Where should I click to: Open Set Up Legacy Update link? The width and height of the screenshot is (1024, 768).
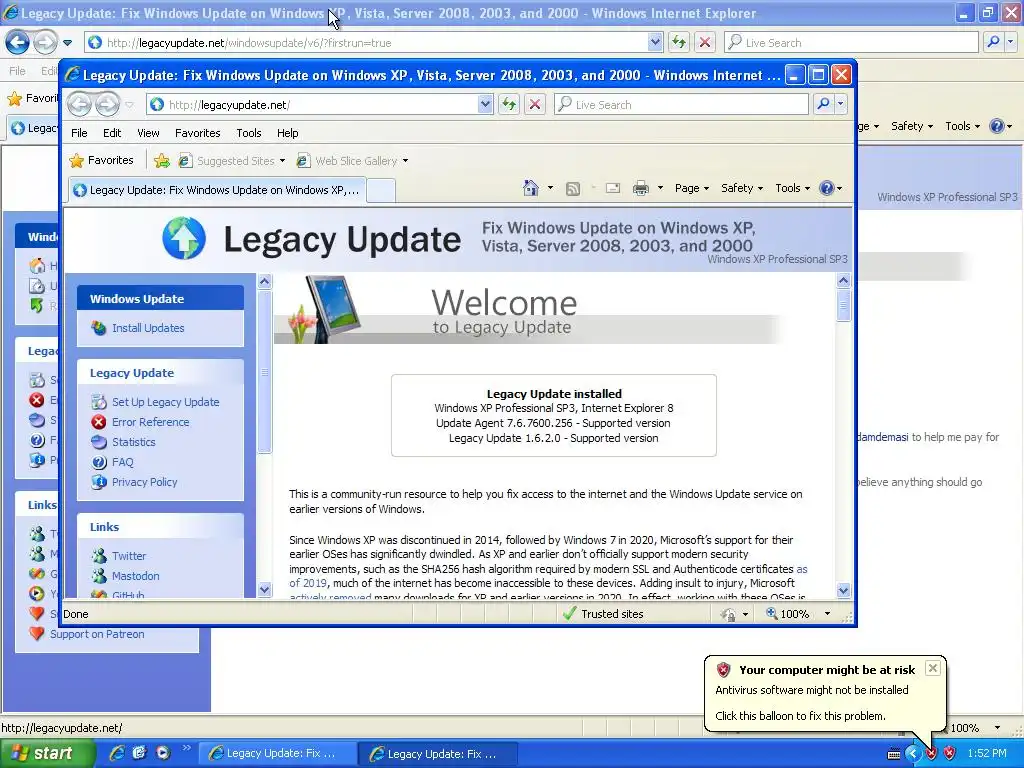(165, 402)
